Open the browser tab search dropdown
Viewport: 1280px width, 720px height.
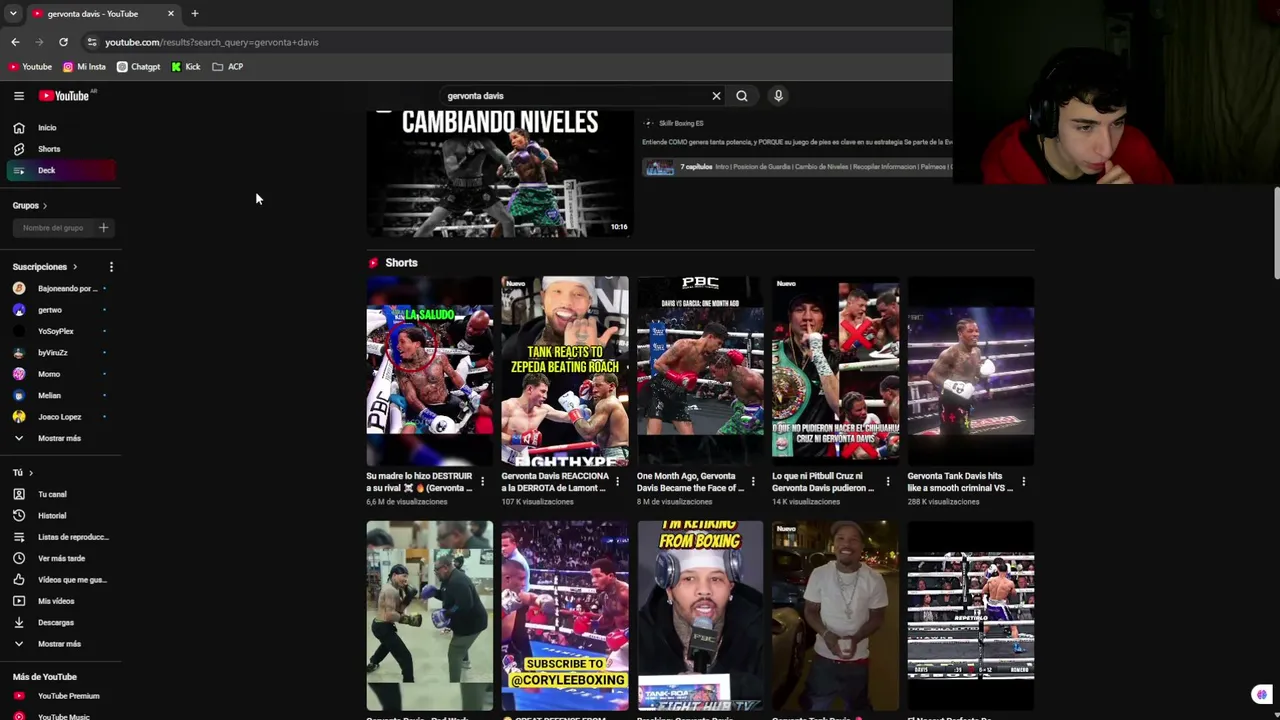(13, 14)
